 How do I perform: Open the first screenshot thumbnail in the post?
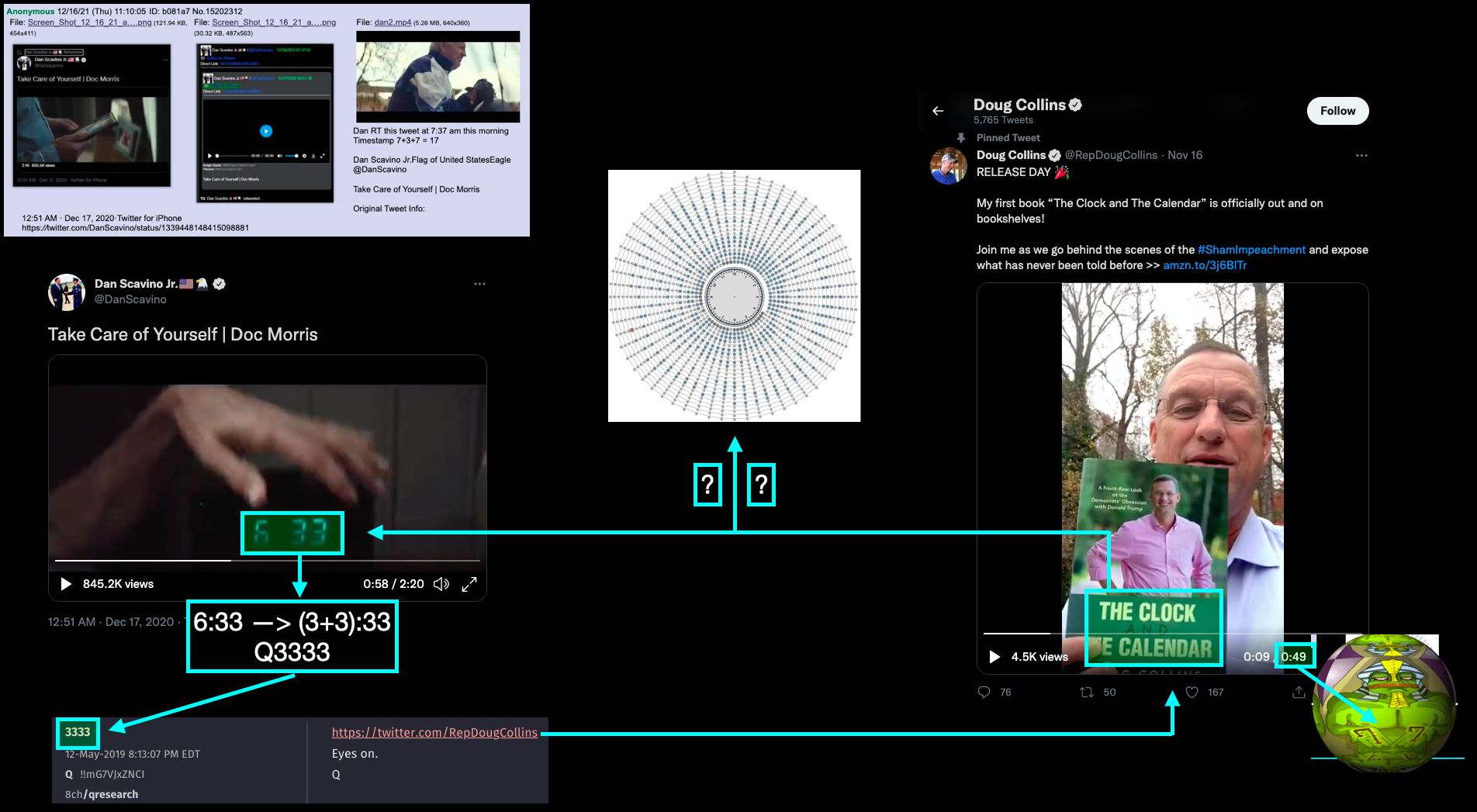(x=92, y=115)
